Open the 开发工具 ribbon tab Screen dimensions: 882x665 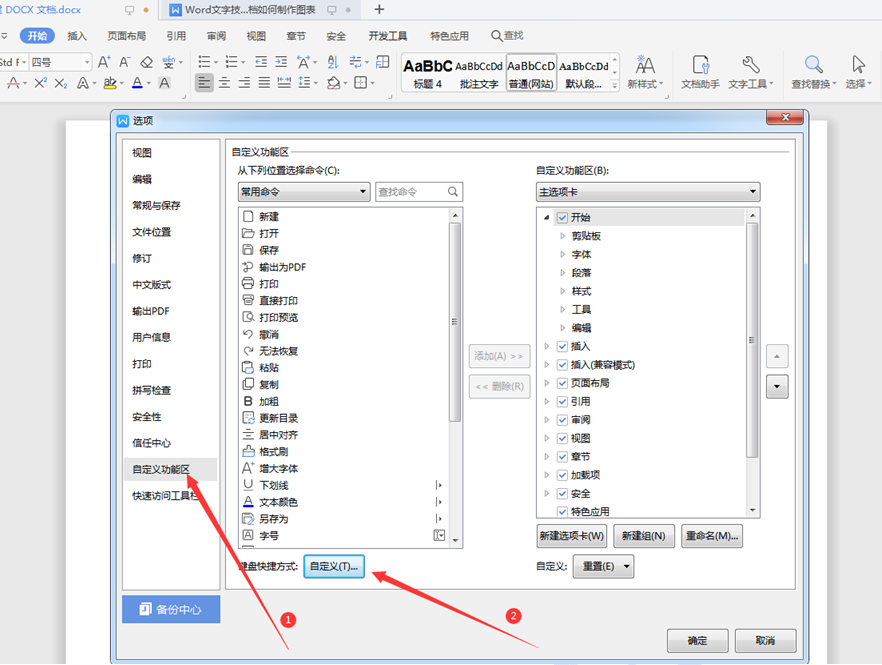[388, 35]
